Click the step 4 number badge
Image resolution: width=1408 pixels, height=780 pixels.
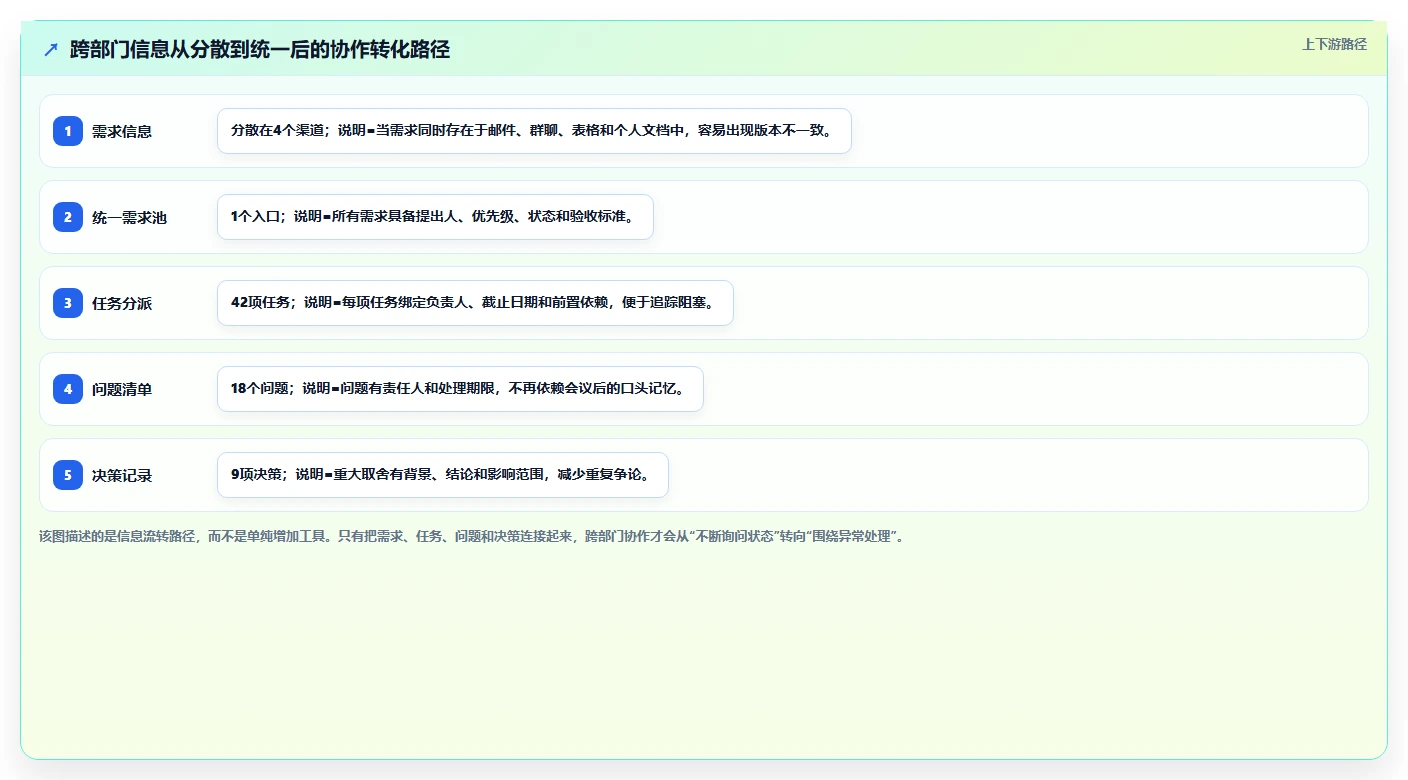(68, 389)
